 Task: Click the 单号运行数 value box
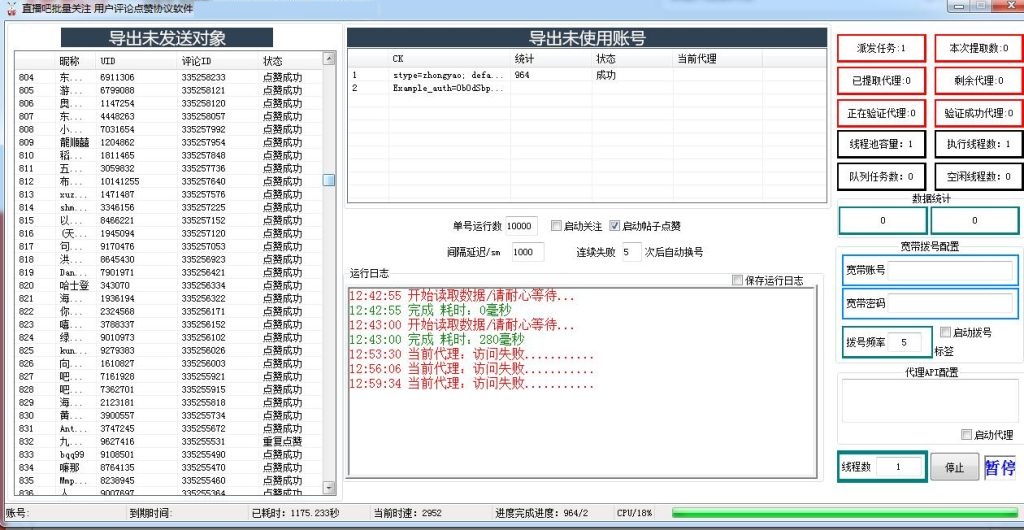pos(522,226)
